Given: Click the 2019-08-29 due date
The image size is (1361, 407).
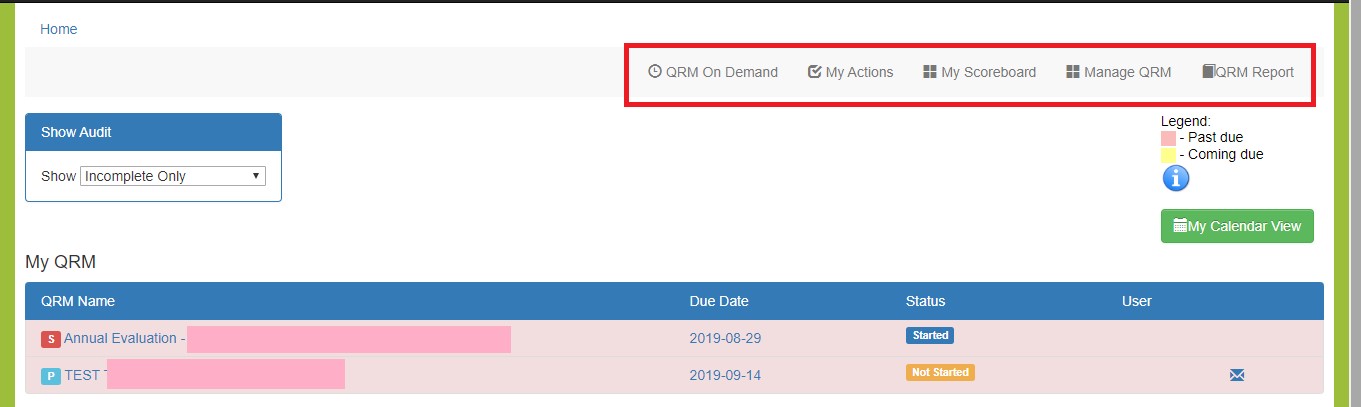Looking at the screenshot, I should (725, 338).
